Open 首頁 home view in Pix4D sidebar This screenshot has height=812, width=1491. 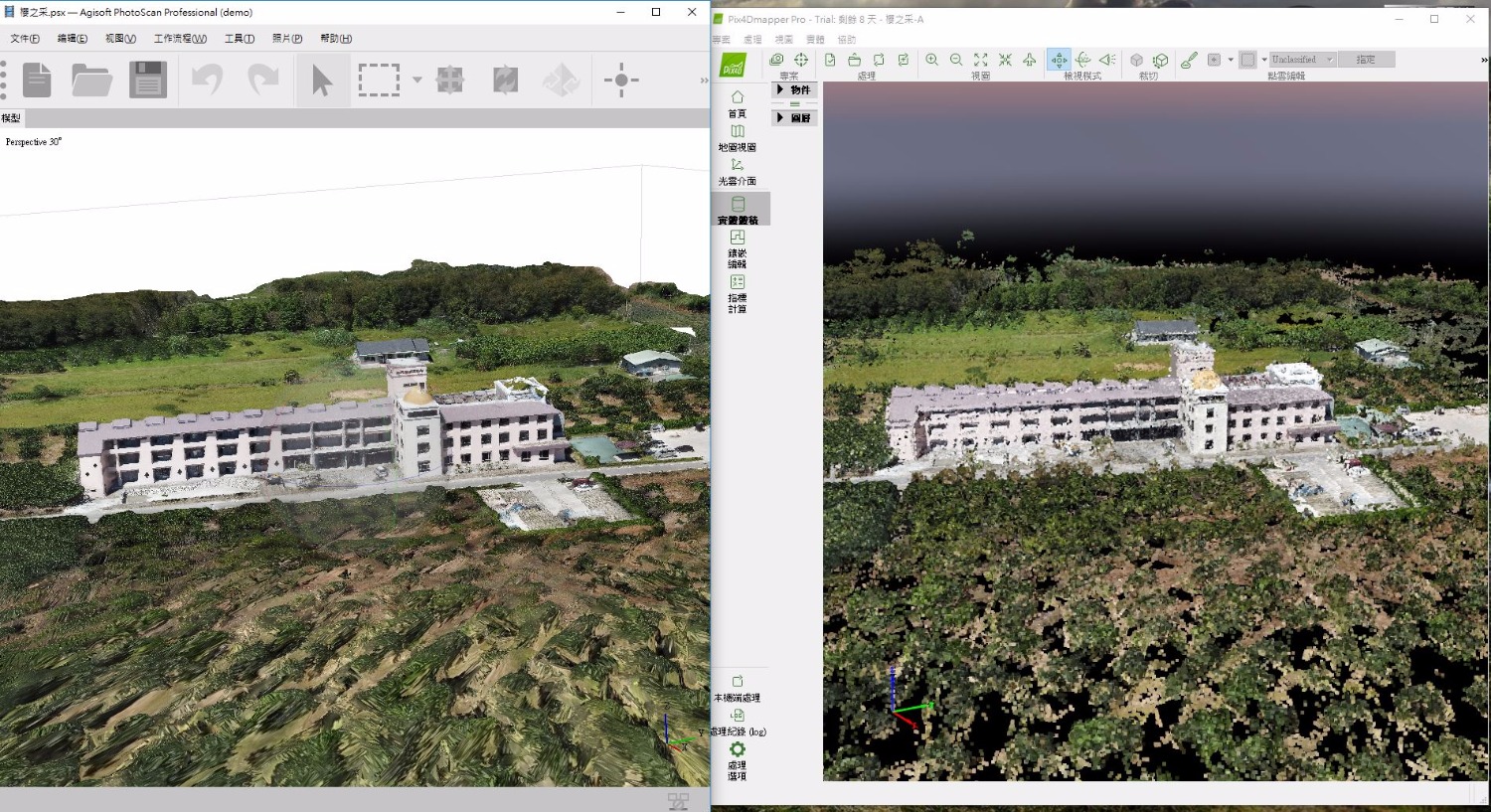pos(737,104)
